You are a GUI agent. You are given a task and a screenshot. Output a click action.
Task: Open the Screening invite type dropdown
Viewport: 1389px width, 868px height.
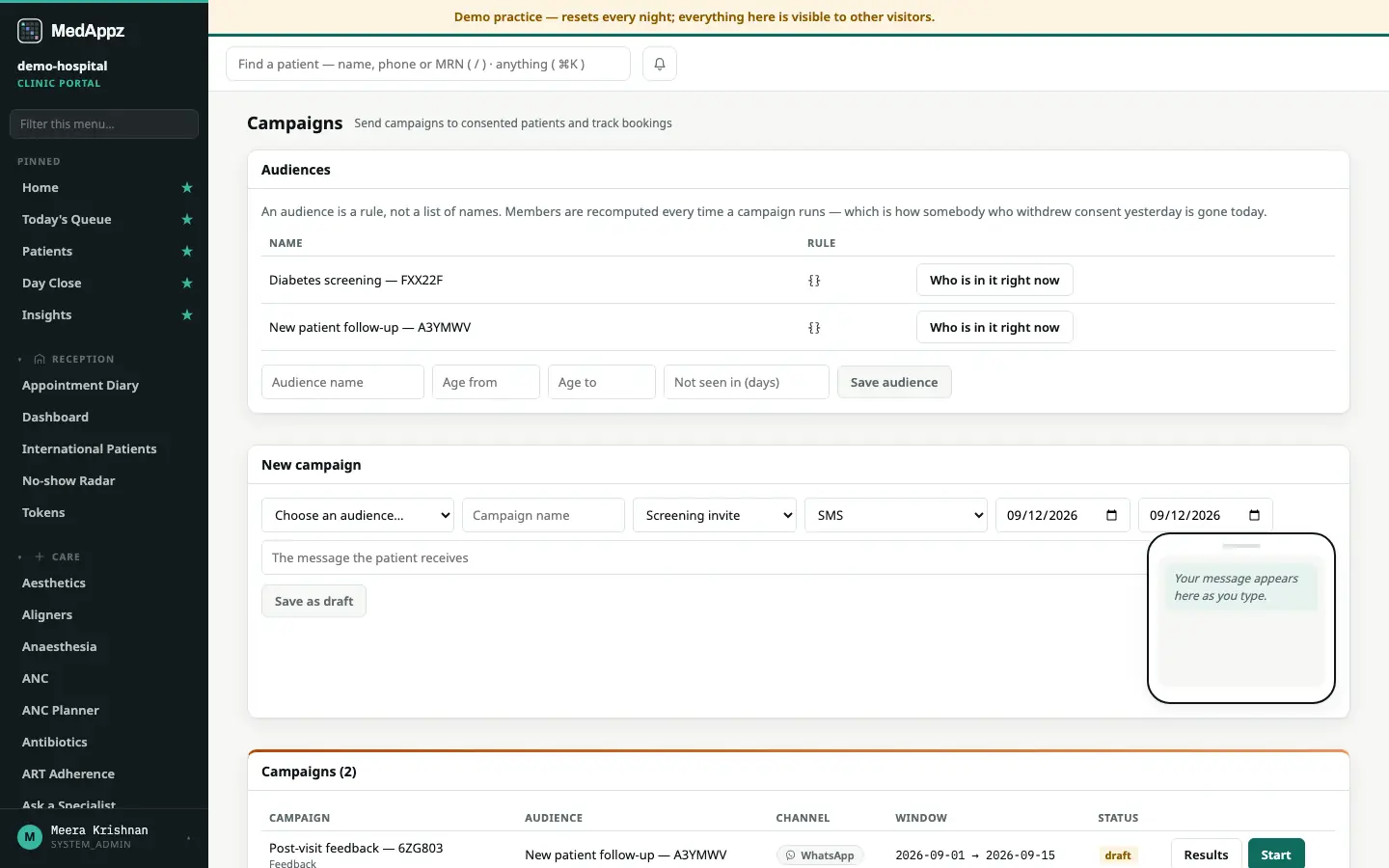[715, 515]
